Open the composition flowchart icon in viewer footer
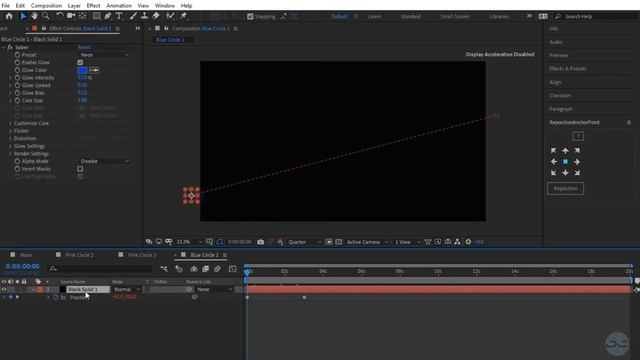Image resolution: width=640 pixels, height=360 pixels. coord(458,242)
